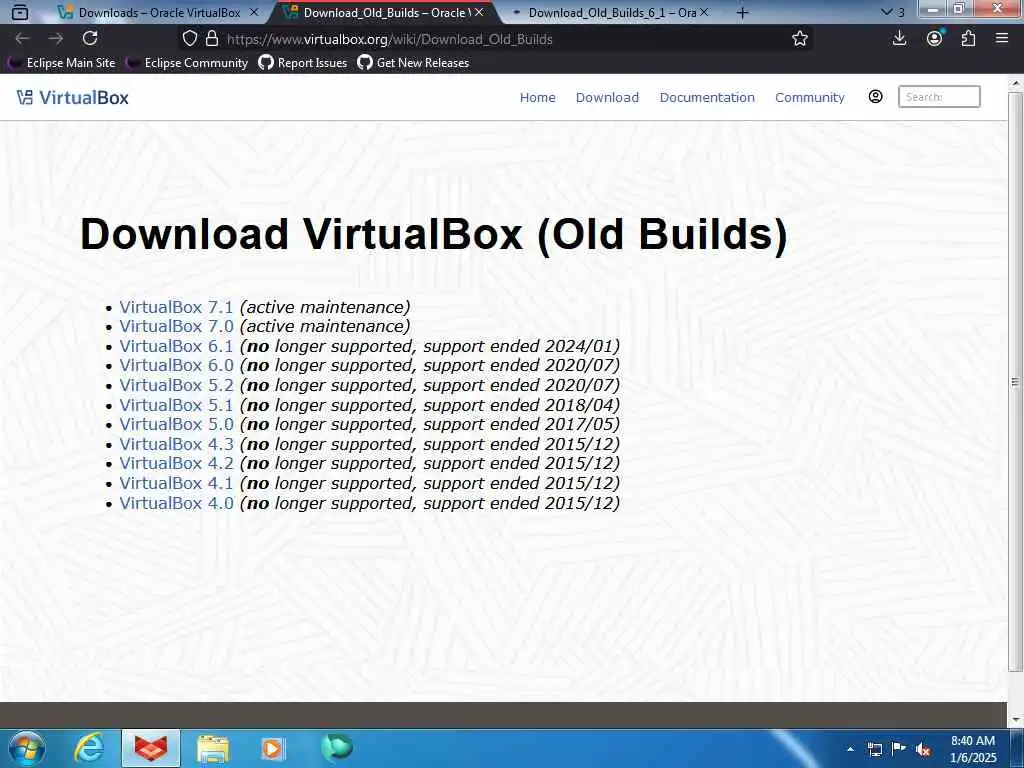Open the VirtualBox 4.1 link
This screenshot has width=1024, height=768.
(176, 483)
